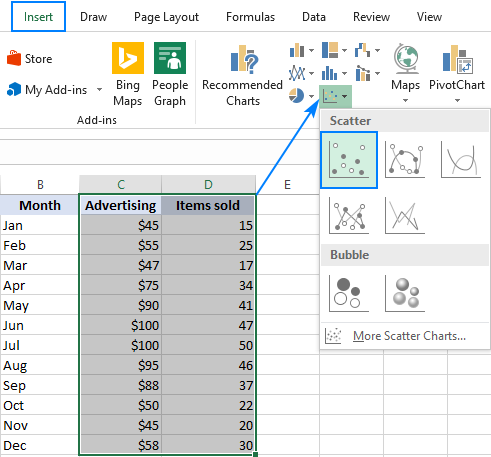Select Scatter with Straight Lines and Markers
Viewport: 491px width, 457px height.
349,215
